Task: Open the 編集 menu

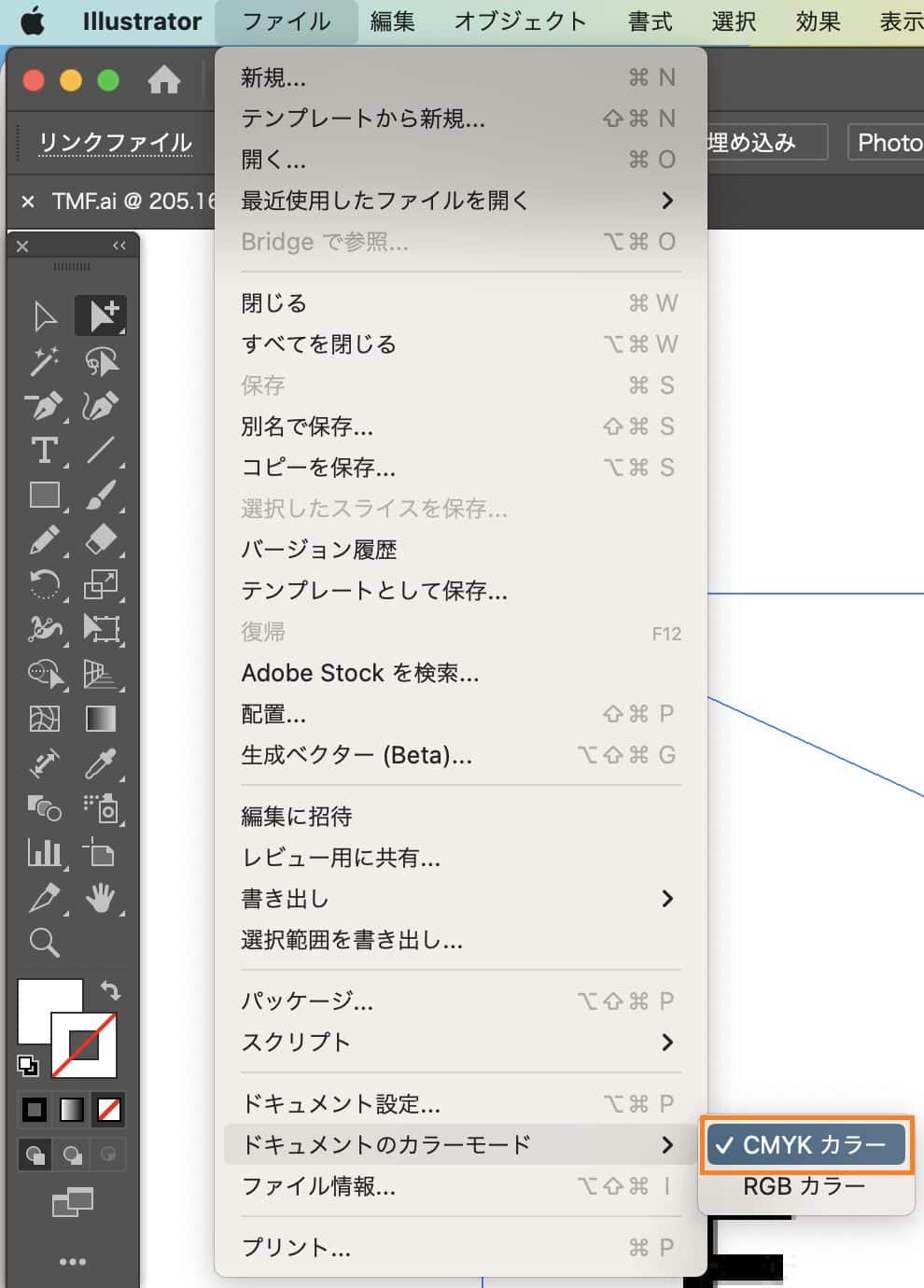Action: click(393, 21)
